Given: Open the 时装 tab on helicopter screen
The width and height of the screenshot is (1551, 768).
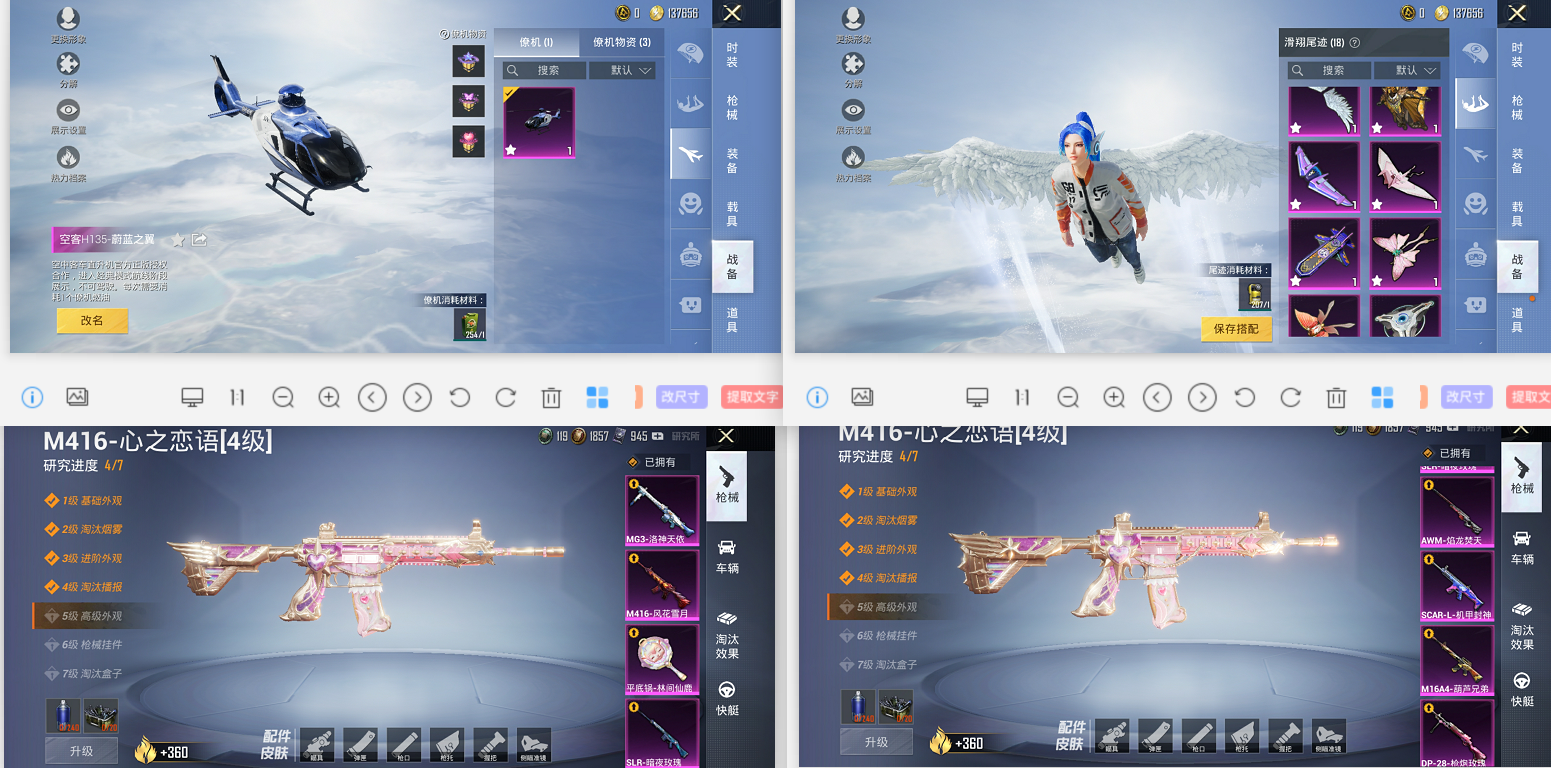Looking at the screenshot, I should (732, 55).
